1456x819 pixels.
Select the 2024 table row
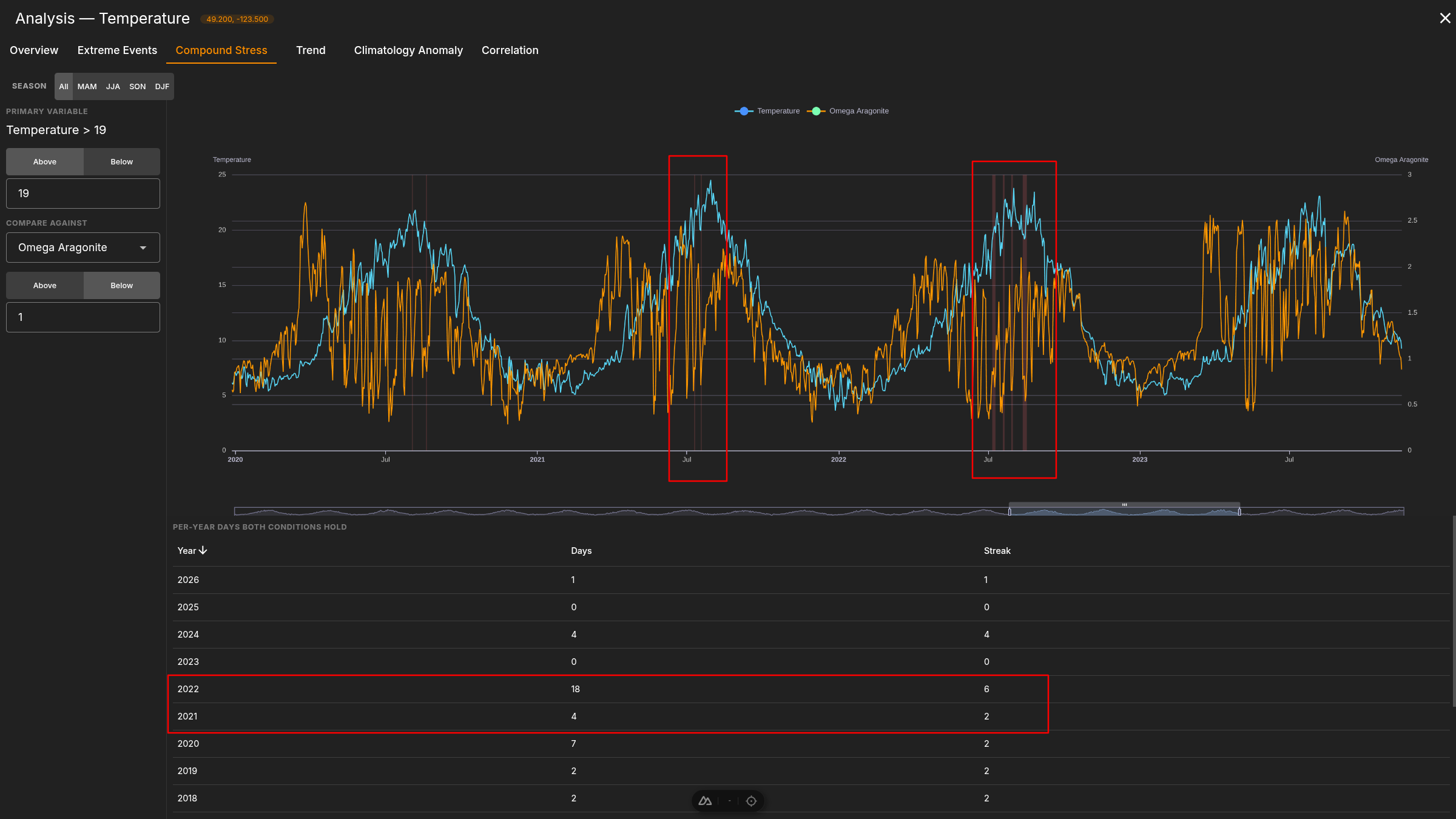click(x=811, y=635)
